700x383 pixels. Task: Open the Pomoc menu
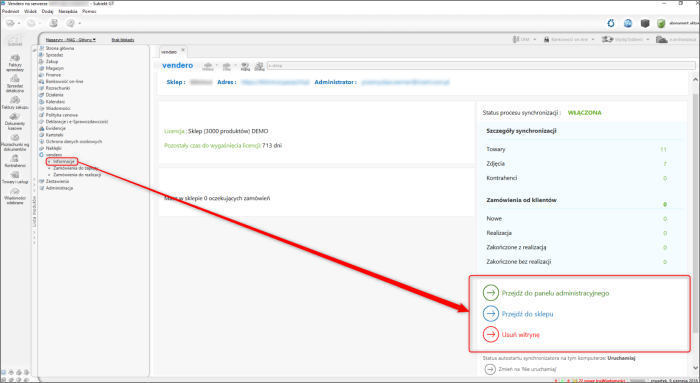(89, 11)
